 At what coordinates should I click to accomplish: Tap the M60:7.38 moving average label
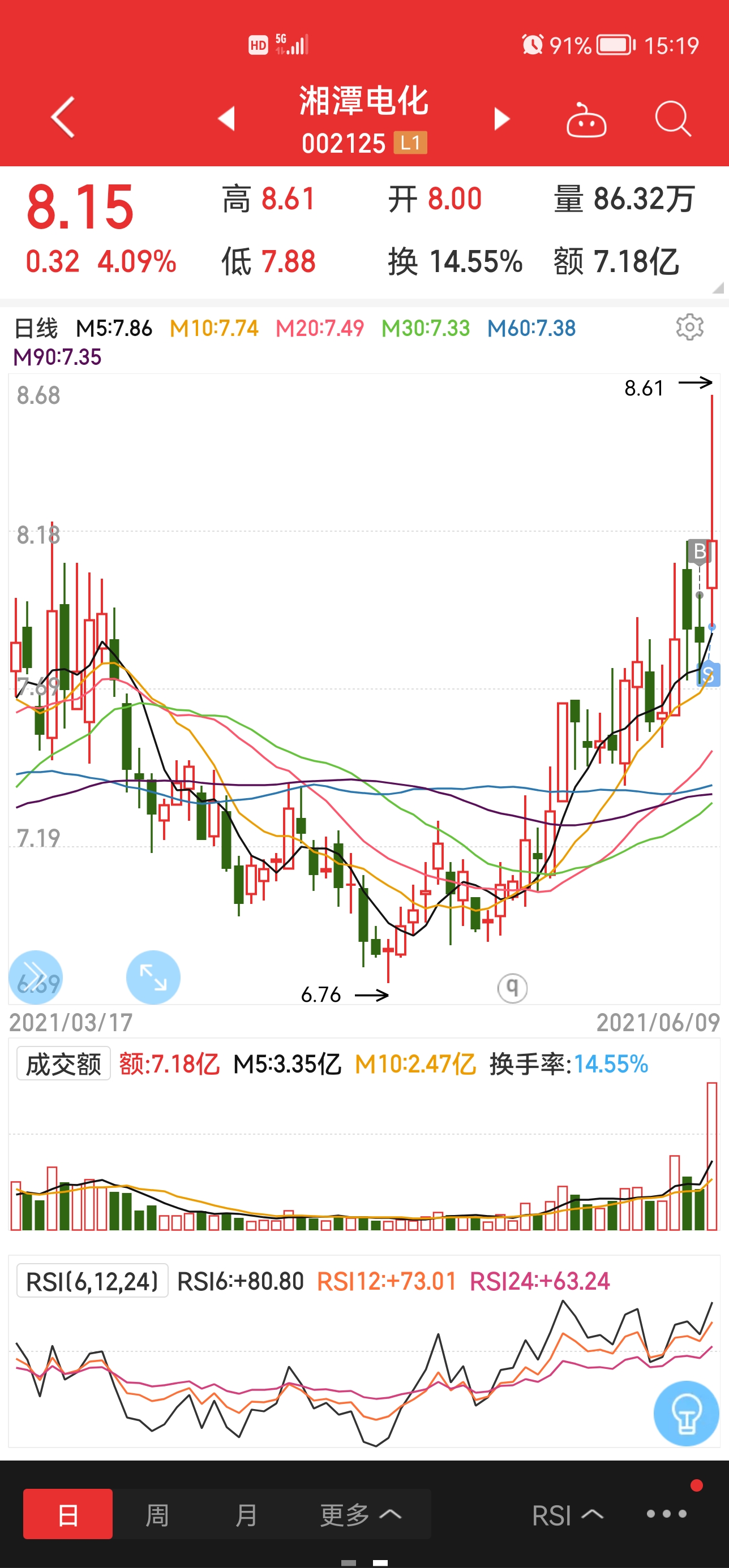pos(531,328)
